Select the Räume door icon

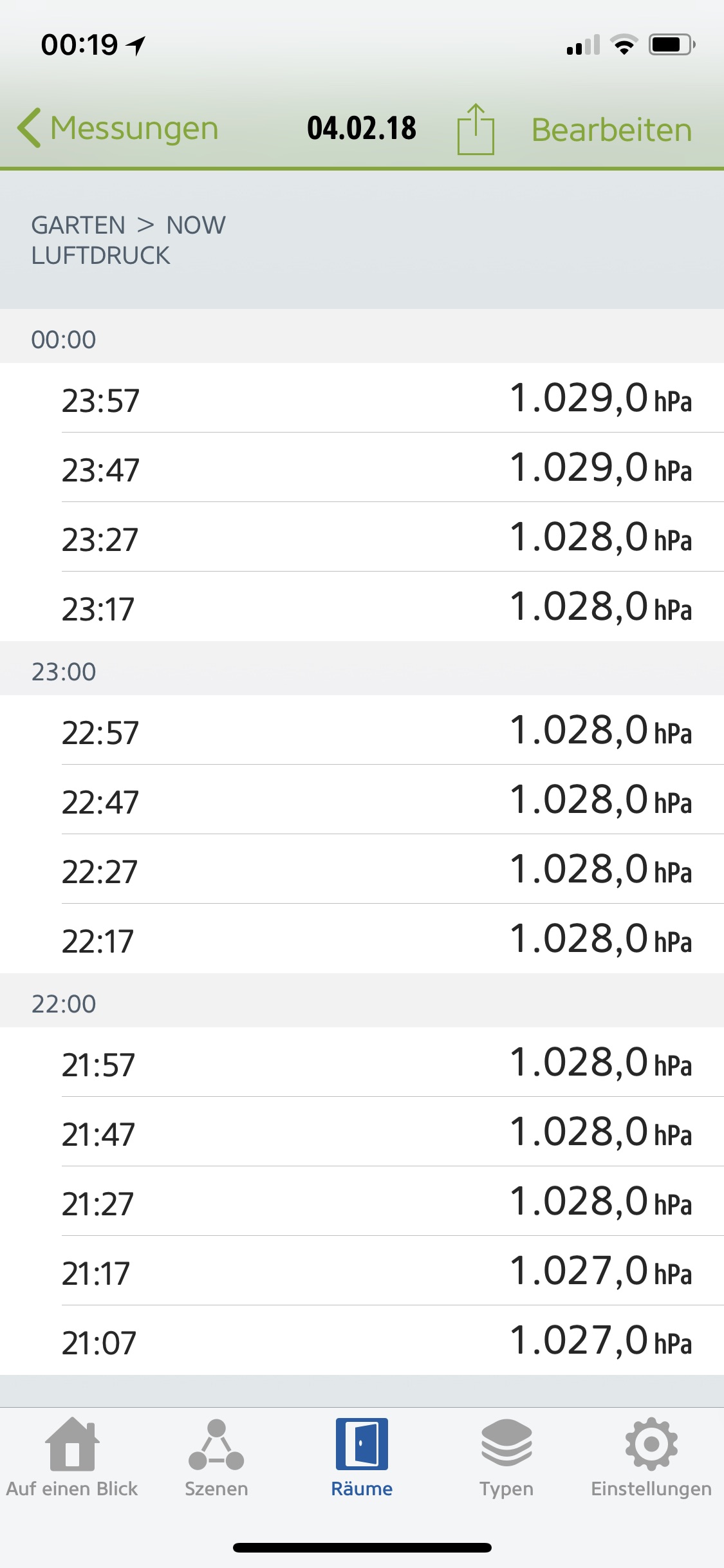coord(362,1444)
